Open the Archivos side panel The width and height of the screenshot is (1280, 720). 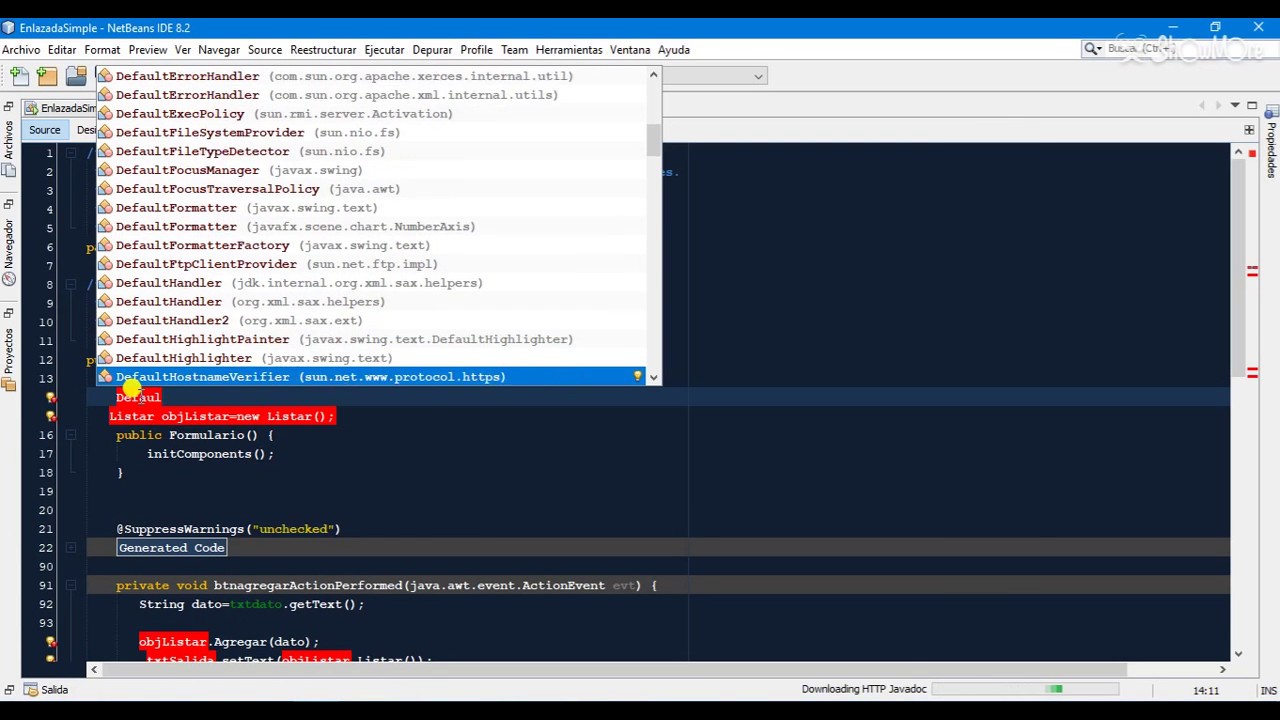coord(9,139)
